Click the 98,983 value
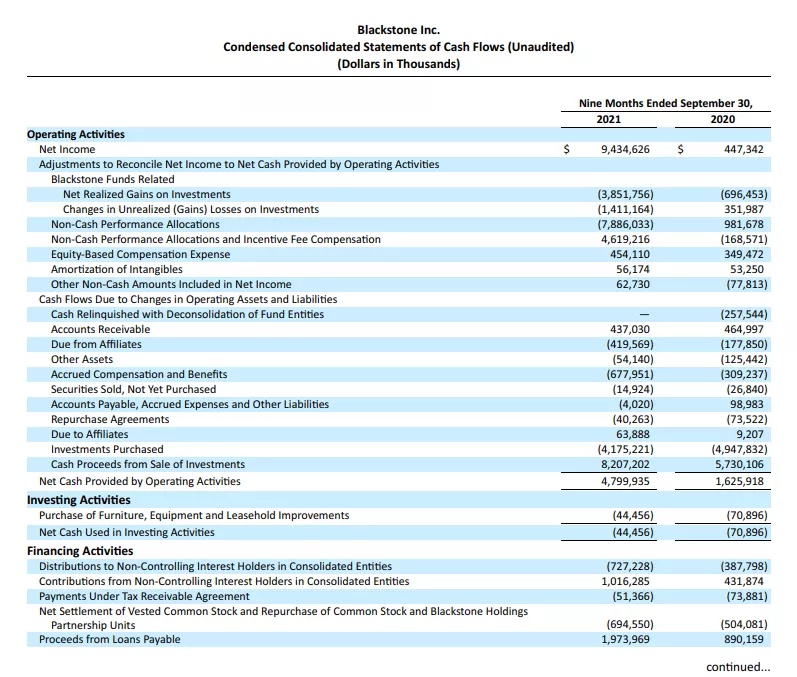Screen dimensions: 797x677 [x=747, y=404]
